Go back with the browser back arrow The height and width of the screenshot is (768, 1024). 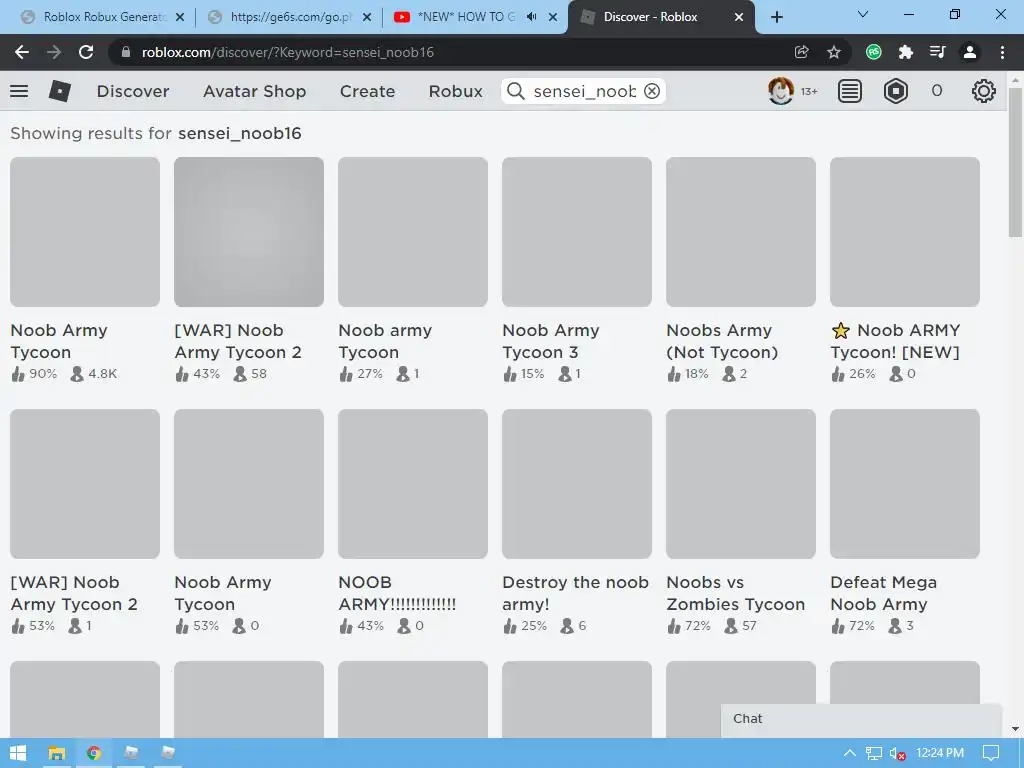tap(22, 52)
